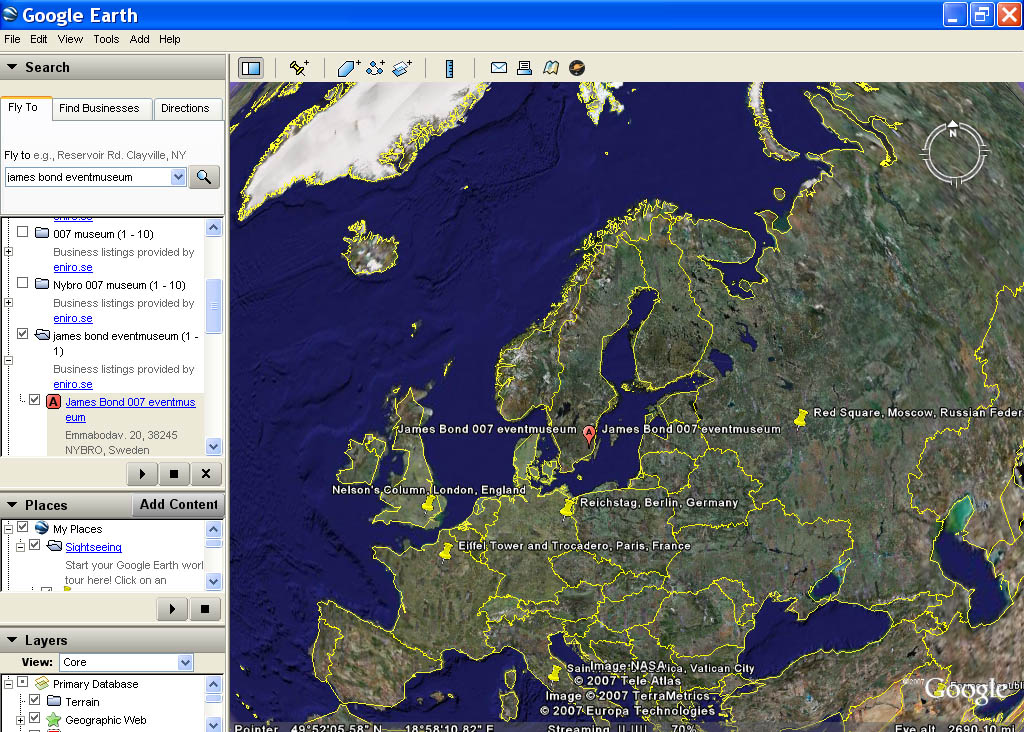Viewport: 1024px width, 732px height.
Task: Open current view in Google Maps
Action: click(550, 68)
